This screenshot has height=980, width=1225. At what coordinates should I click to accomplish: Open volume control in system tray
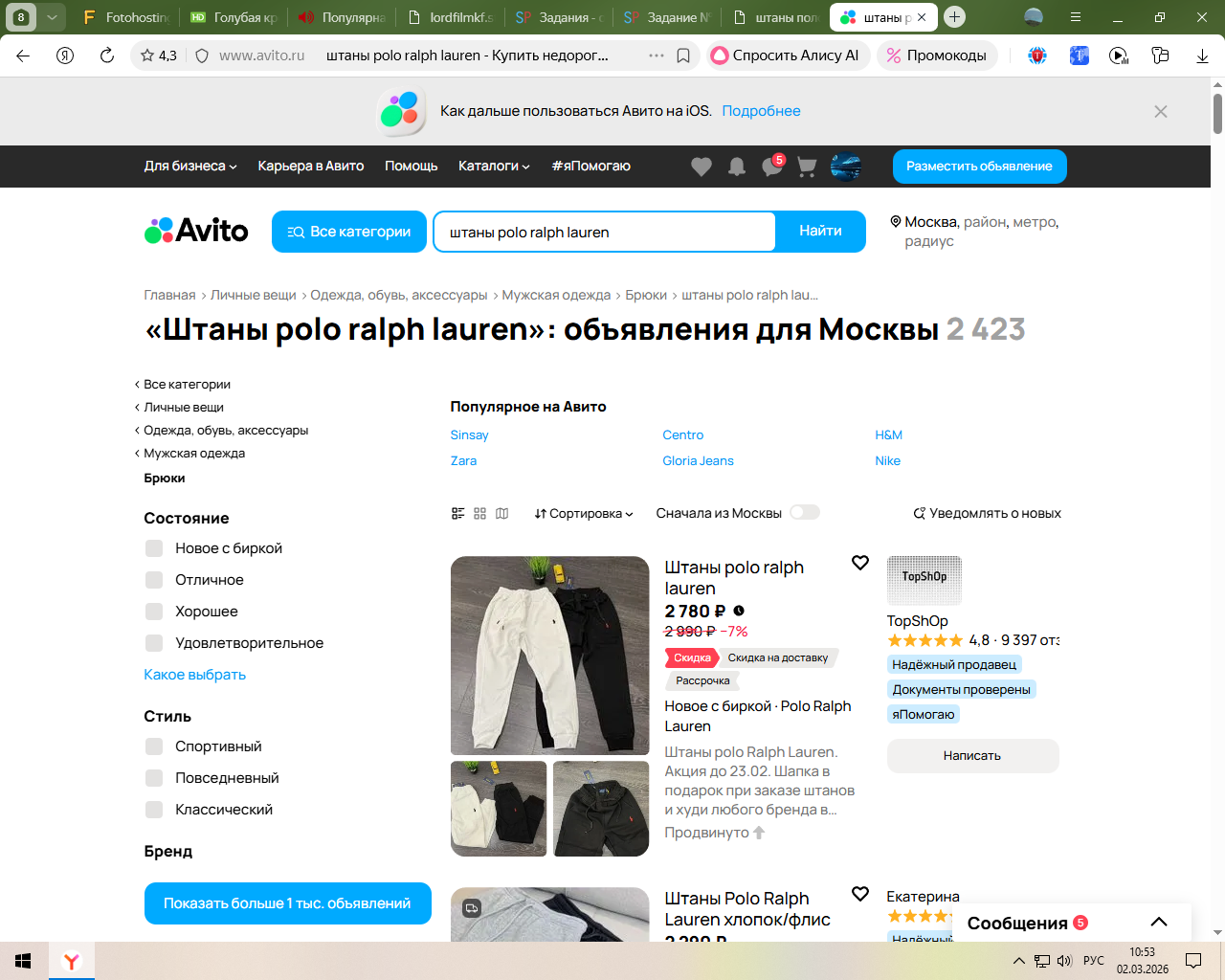pyautogui.click(x=1064, y=961)
